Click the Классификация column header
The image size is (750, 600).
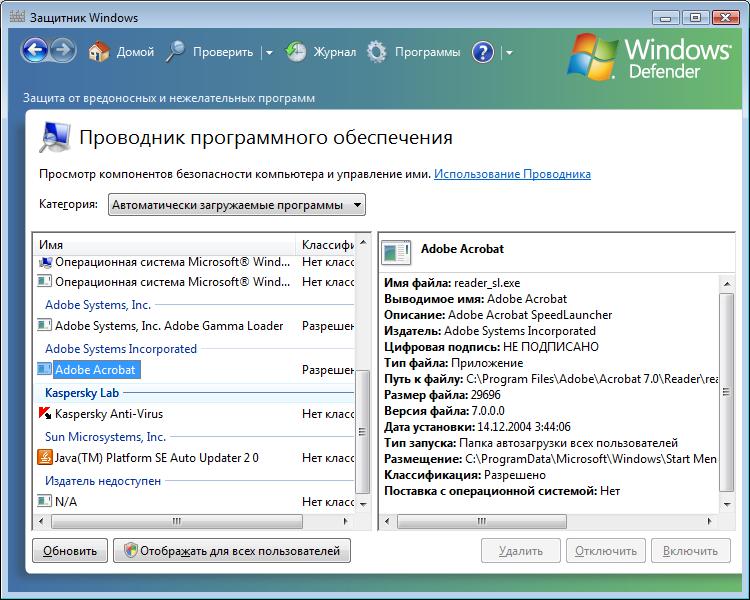tap(327, 244)
